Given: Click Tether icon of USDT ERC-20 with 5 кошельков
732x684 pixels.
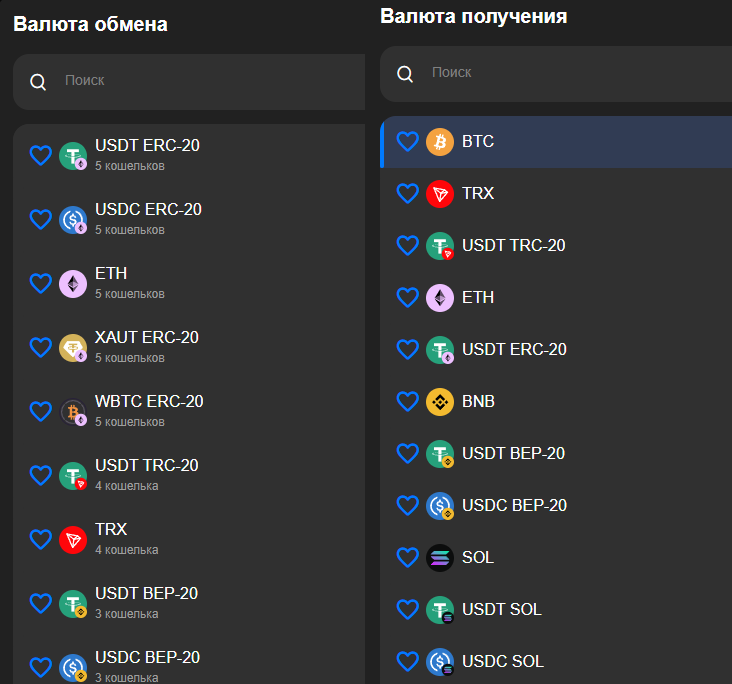Looking at the screenshot, I should click(x=73, y=156).
